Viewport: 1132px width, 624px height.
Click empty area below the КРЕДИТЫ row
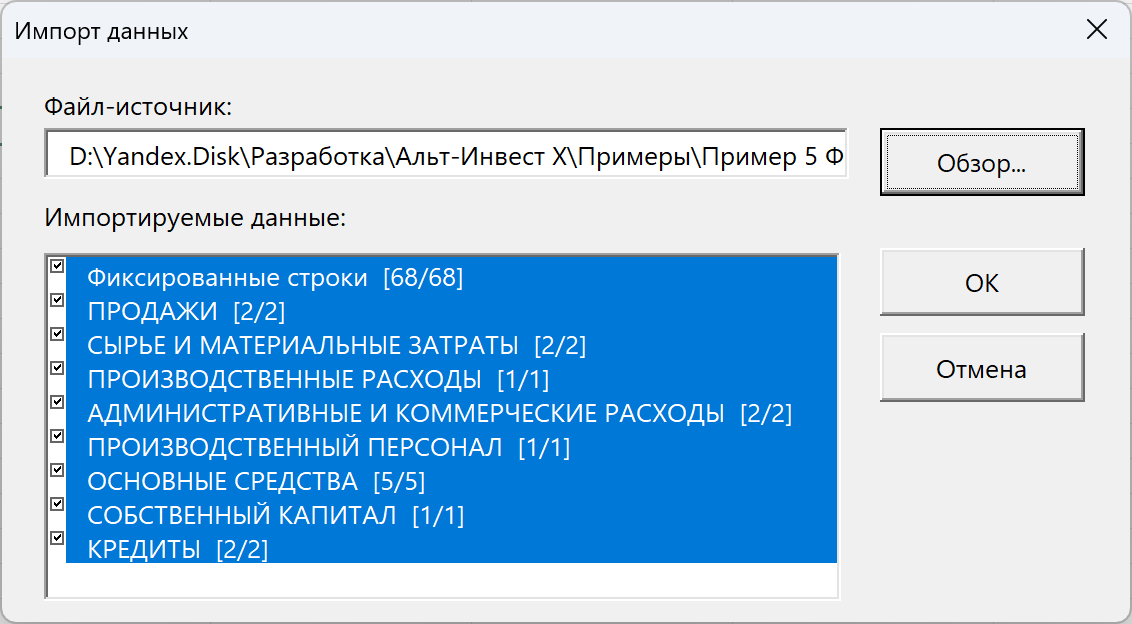(442, 580)
